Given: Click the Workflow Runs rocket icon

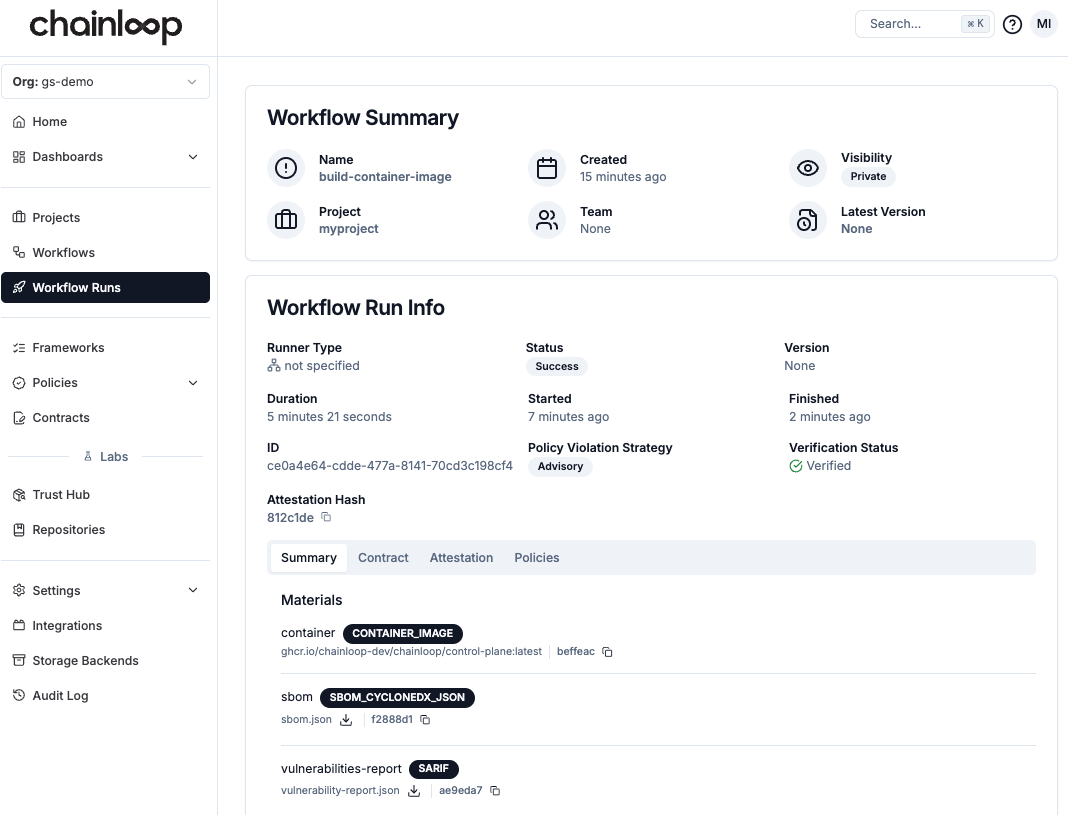Looking at the screenshot, I should [x=19, y=288].
